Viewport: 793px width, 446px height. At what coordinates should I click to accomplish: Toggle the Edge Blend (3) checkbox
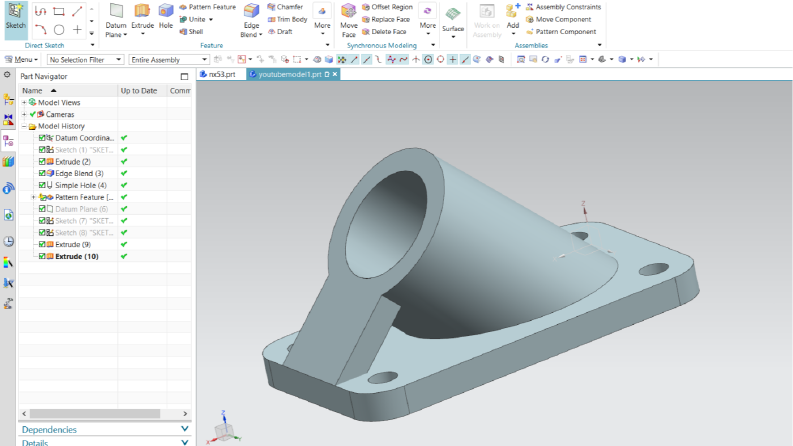(42, 173)
